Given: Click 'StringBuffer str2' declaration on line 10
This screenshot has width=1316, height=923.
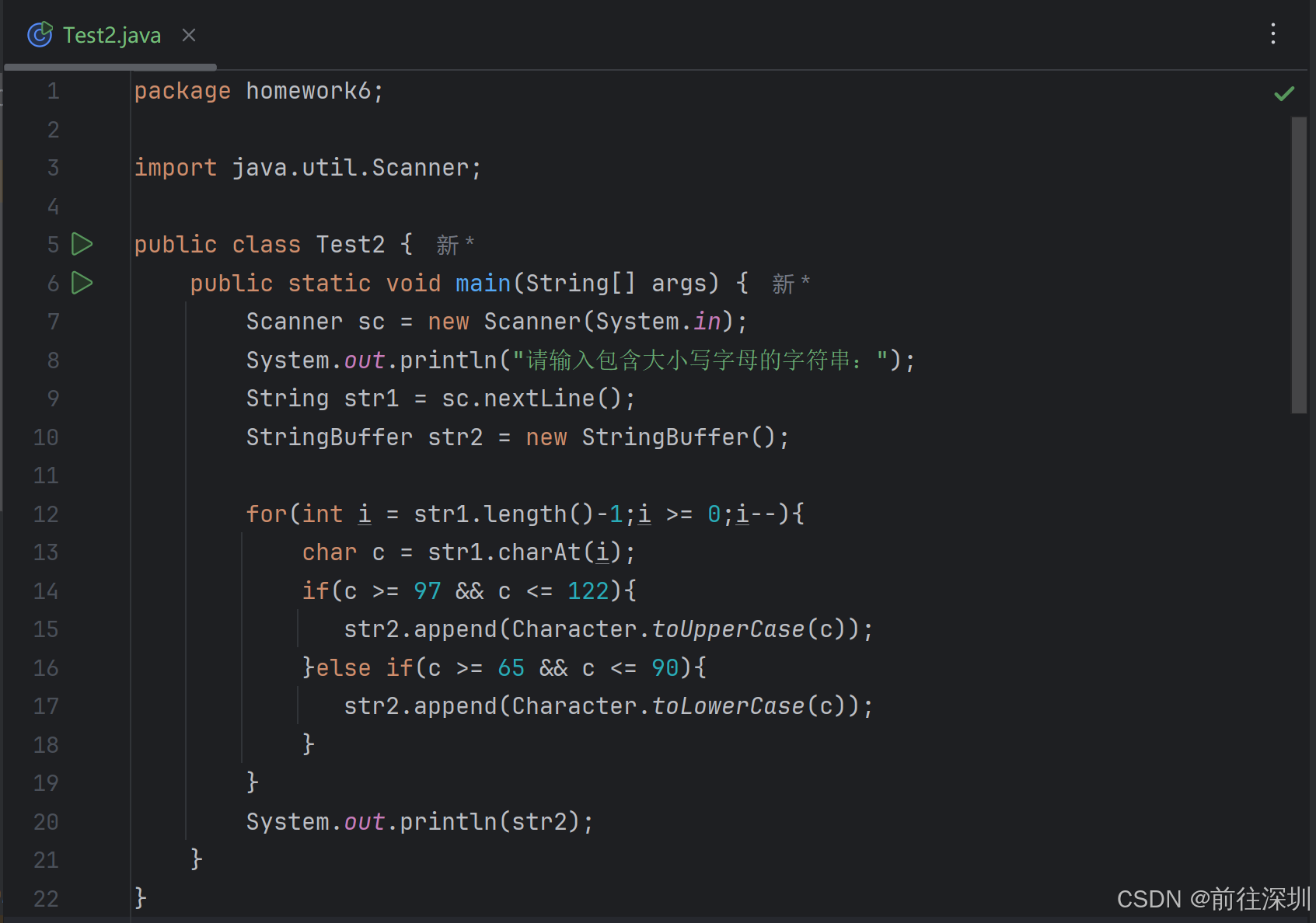Looking at the screenshot, I should tap(365, 437).
